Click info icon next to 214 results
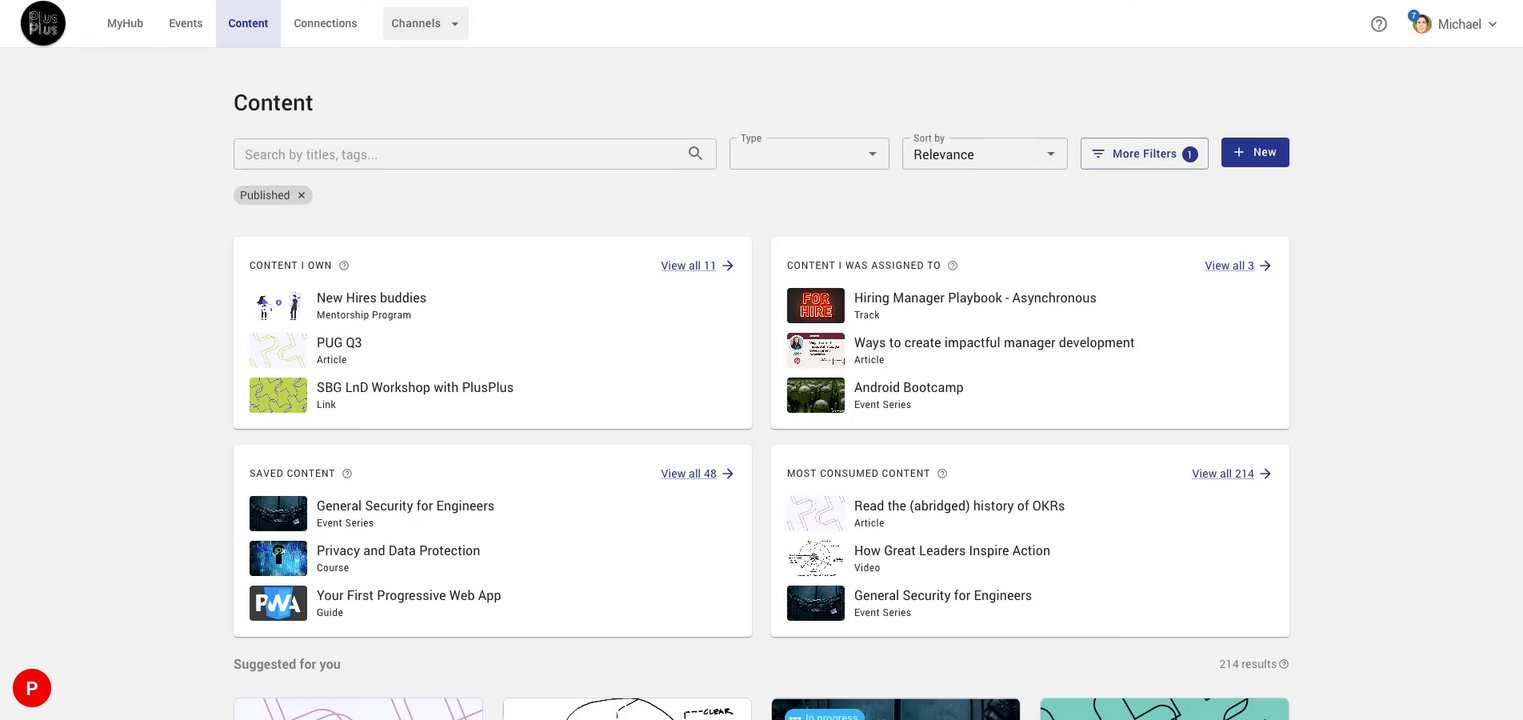The width and height of the screenshot is (1523, 720). tap(1284, 664)
